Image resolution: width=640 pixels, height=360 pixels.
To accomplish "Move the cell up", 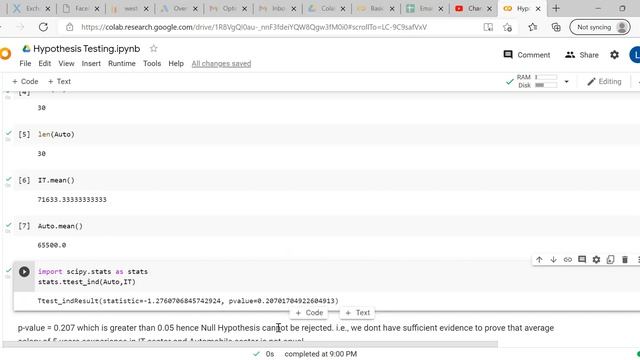I will click(539, 260).
